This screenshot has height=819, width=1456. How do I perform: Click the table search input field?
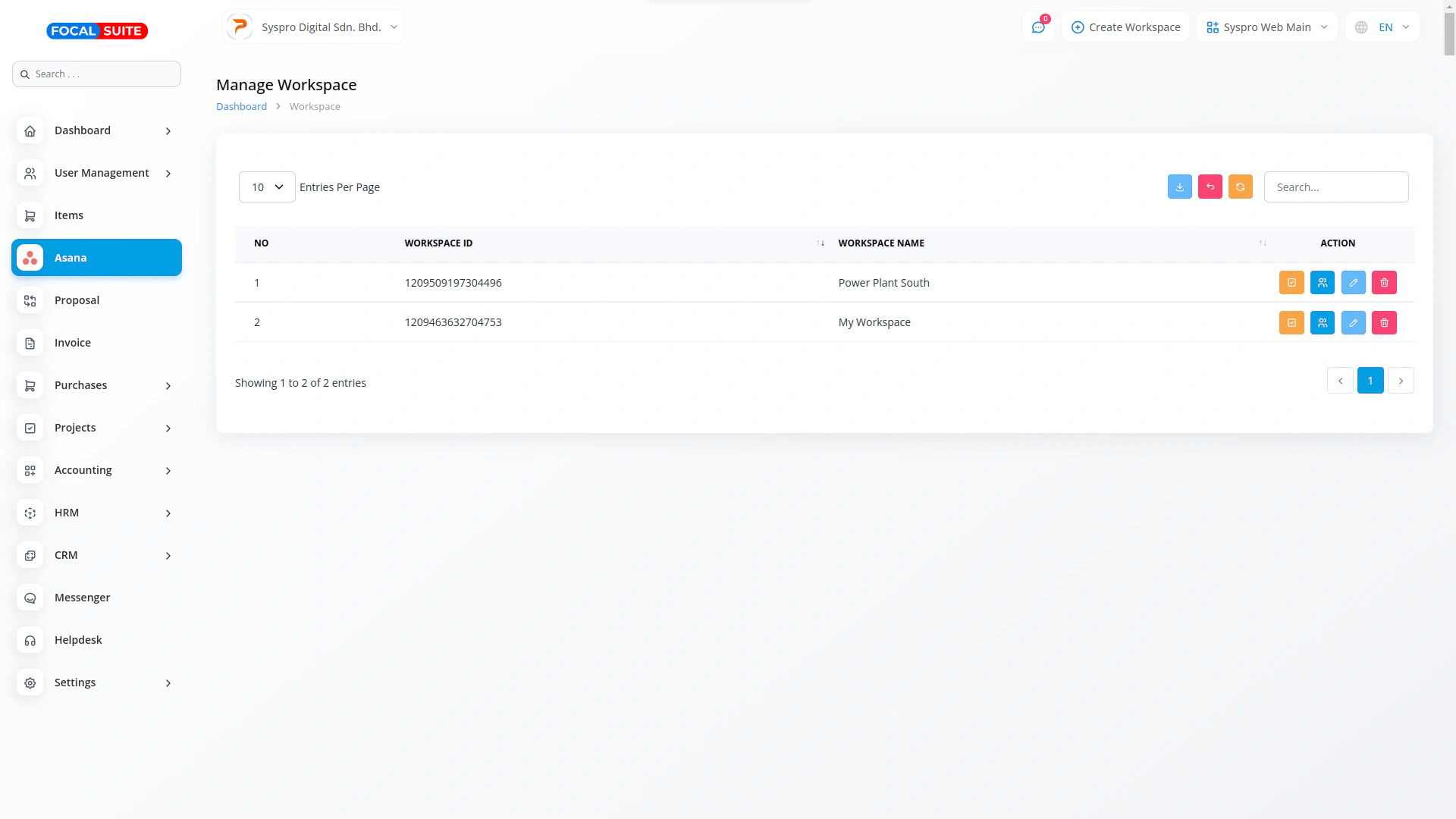(x=1335, y=187)
